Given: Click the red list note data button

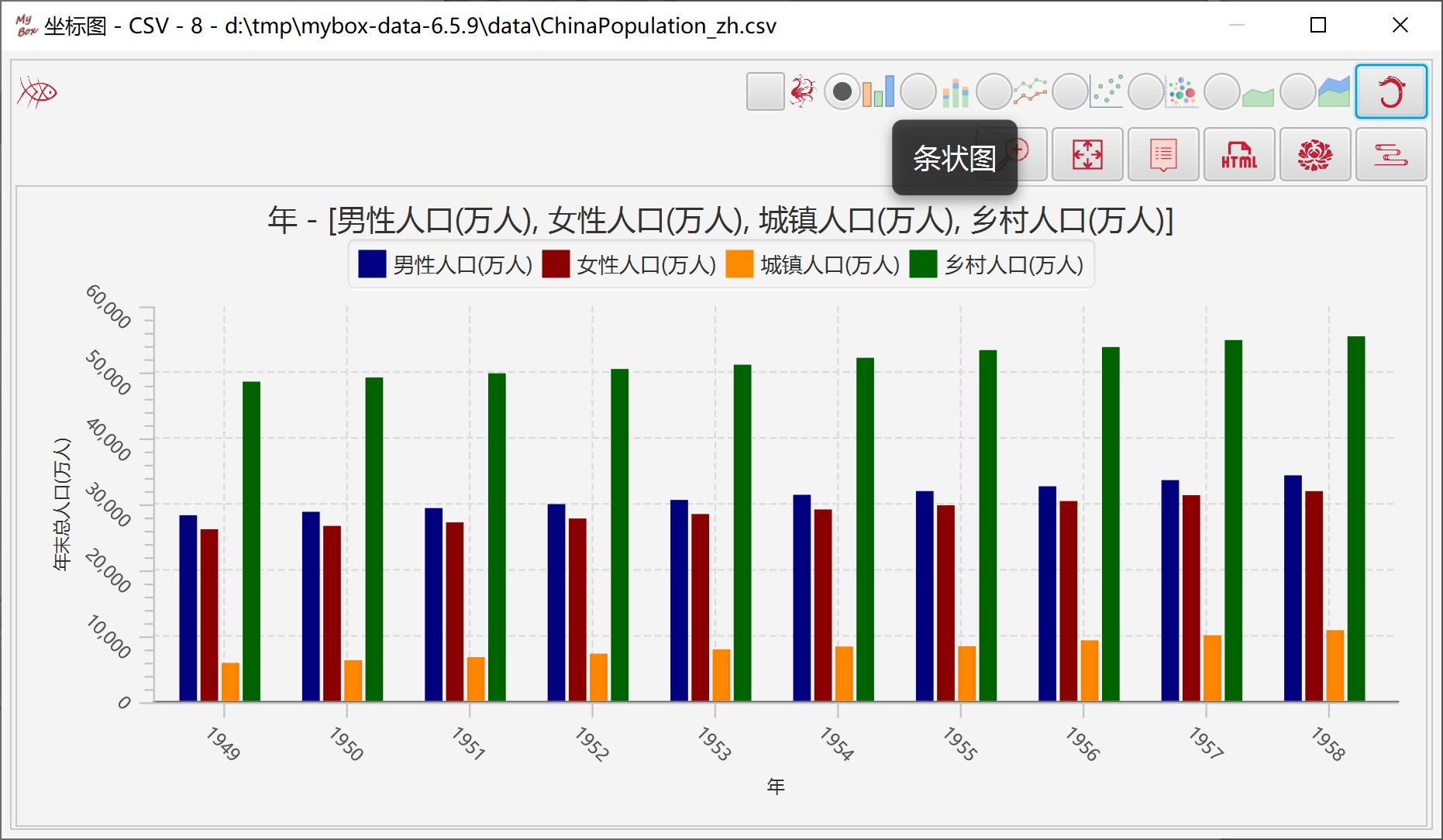Looking at the screenshot, I should pyautogui.click(x=1163, y=154).
